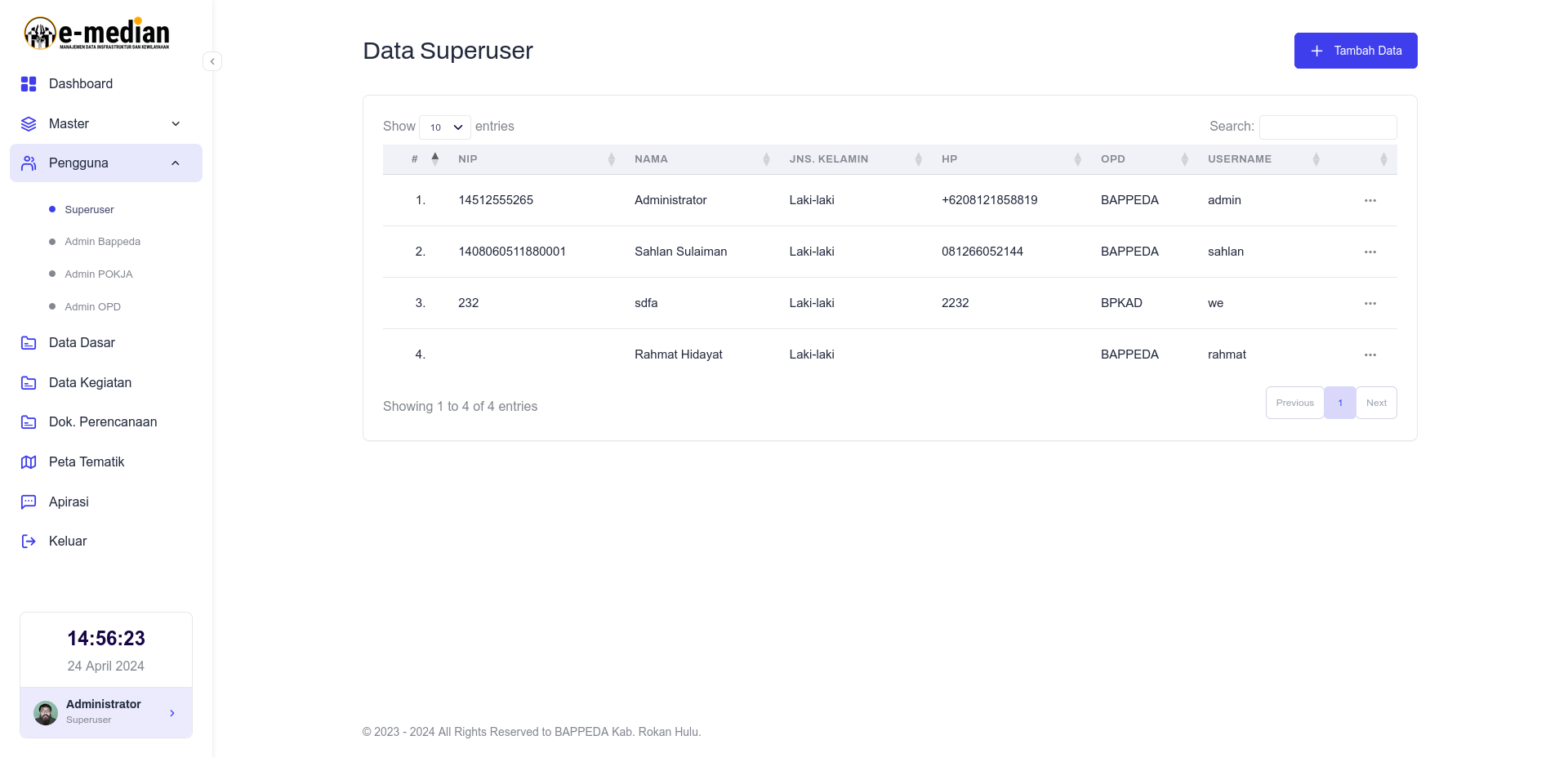Click the Keluar logout icon
The height and width of the screenshot is (758, 1568).
29,542
